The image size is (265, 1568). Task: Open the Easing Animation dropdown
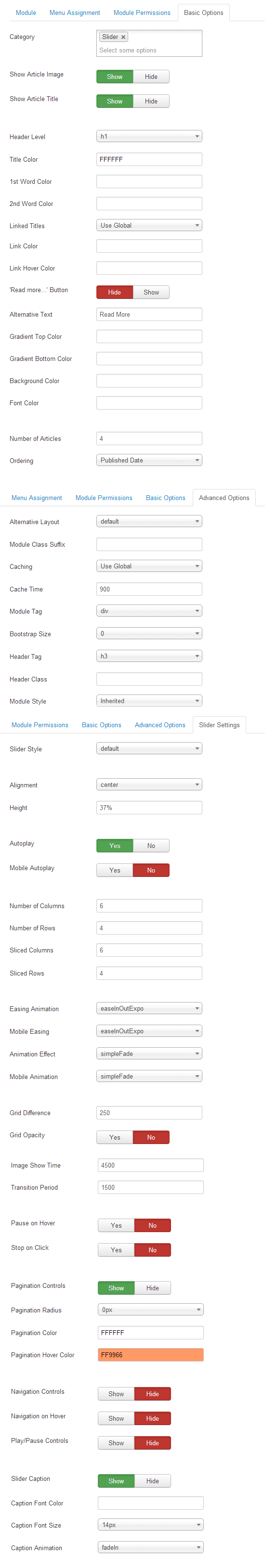pos(149,1009)
